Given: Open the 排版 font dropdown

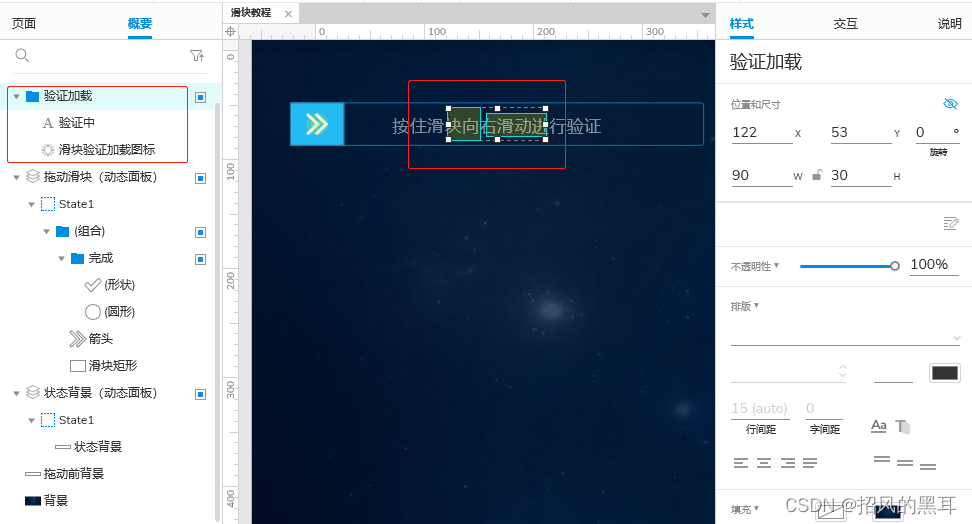Looking at the screenshot, I should click(x=846, y=337).
